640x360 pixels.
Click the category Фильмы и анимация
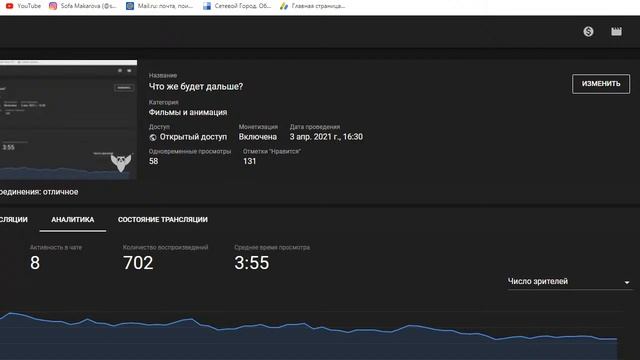pos(188,112)
